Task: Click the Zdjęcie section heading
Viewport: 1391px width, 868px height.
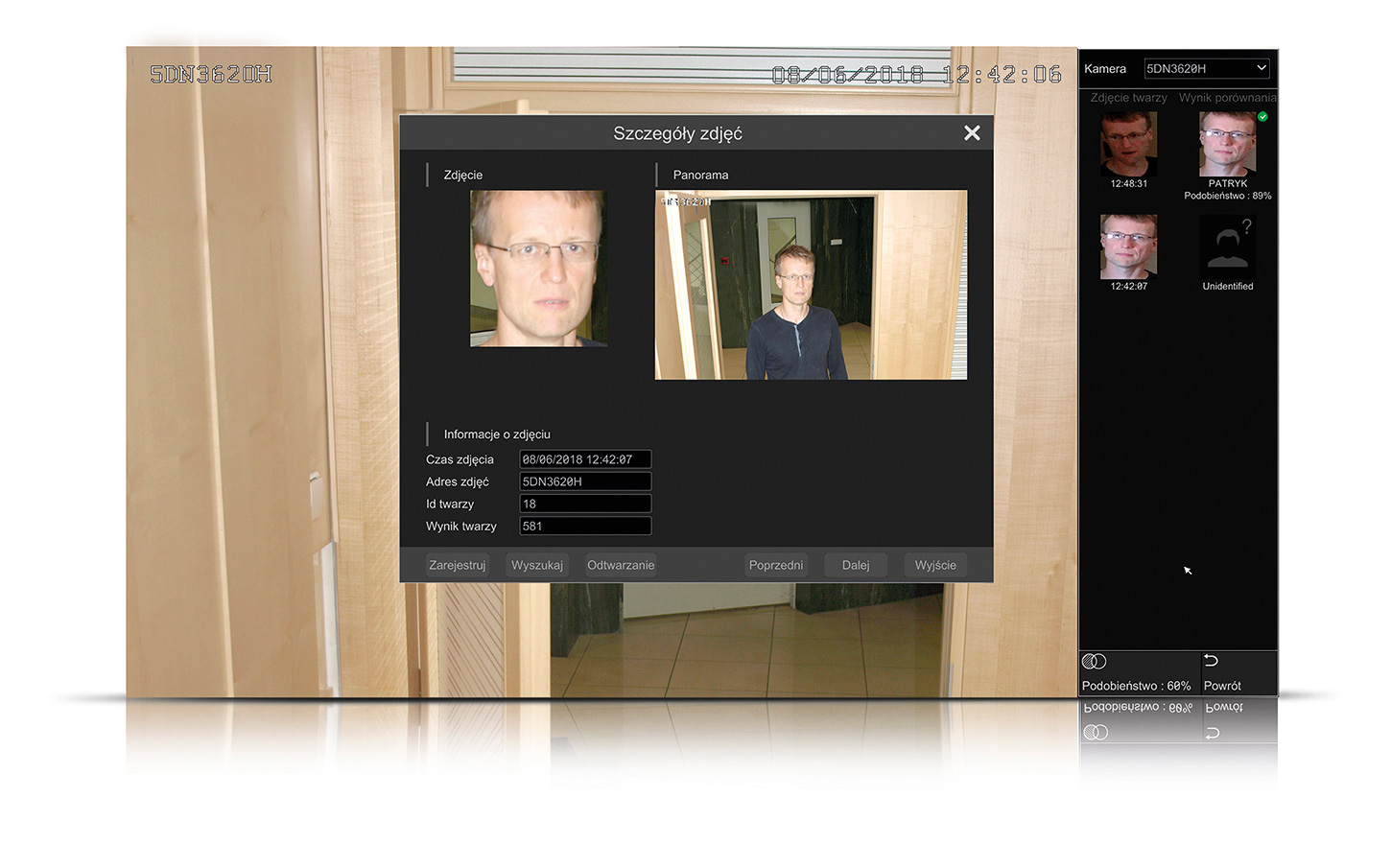Action: click(x=462, y=175)
